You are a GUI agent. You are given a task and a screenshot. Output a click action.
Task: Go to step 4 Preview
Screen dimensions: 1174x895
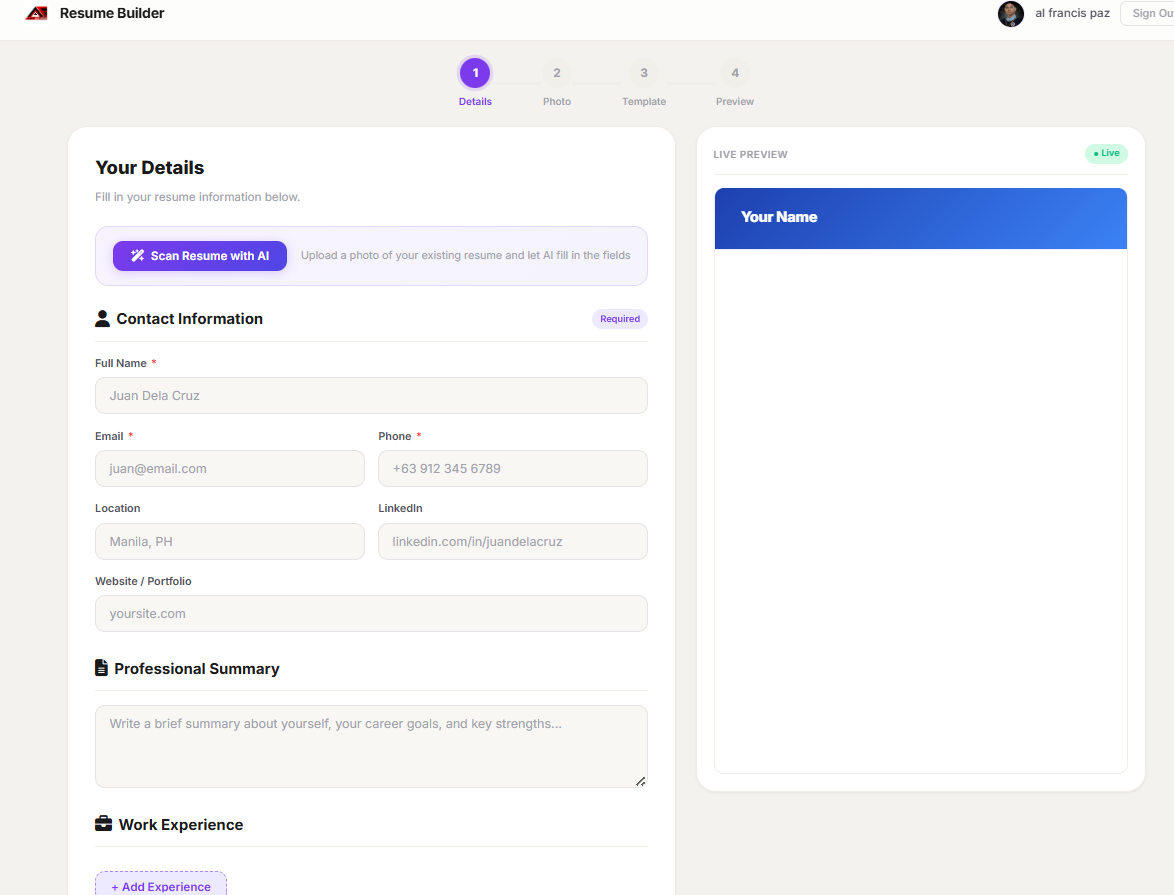[735, 73]
